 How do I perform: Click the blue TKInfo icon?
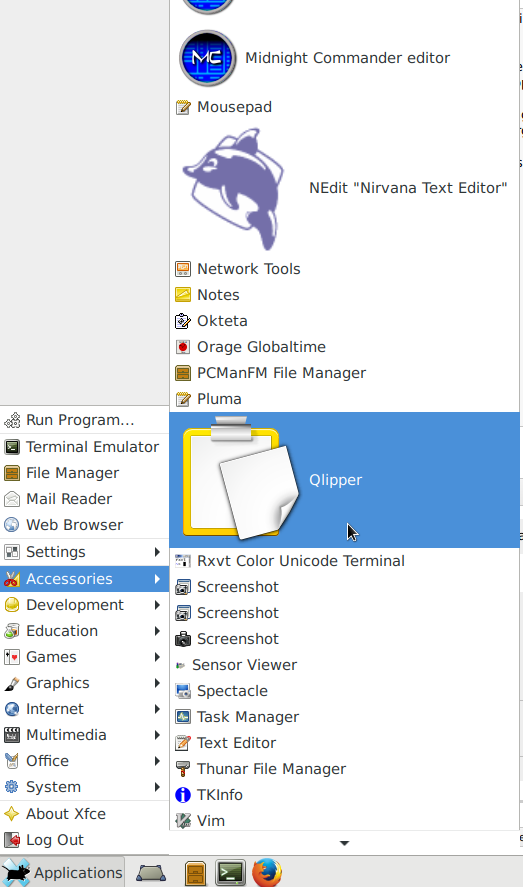pyautogui.click(x=183, y=795)
